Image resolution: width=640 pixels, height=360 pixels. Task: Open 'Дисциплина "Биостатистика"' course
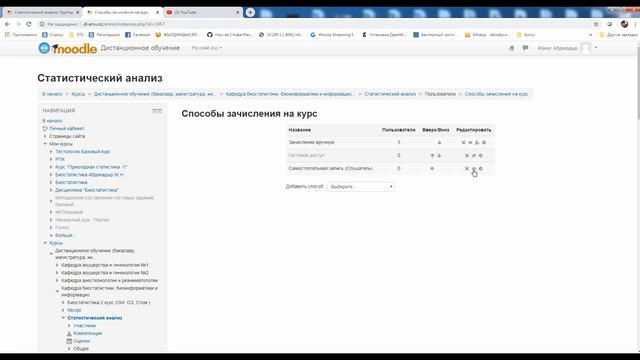(87, 190)
